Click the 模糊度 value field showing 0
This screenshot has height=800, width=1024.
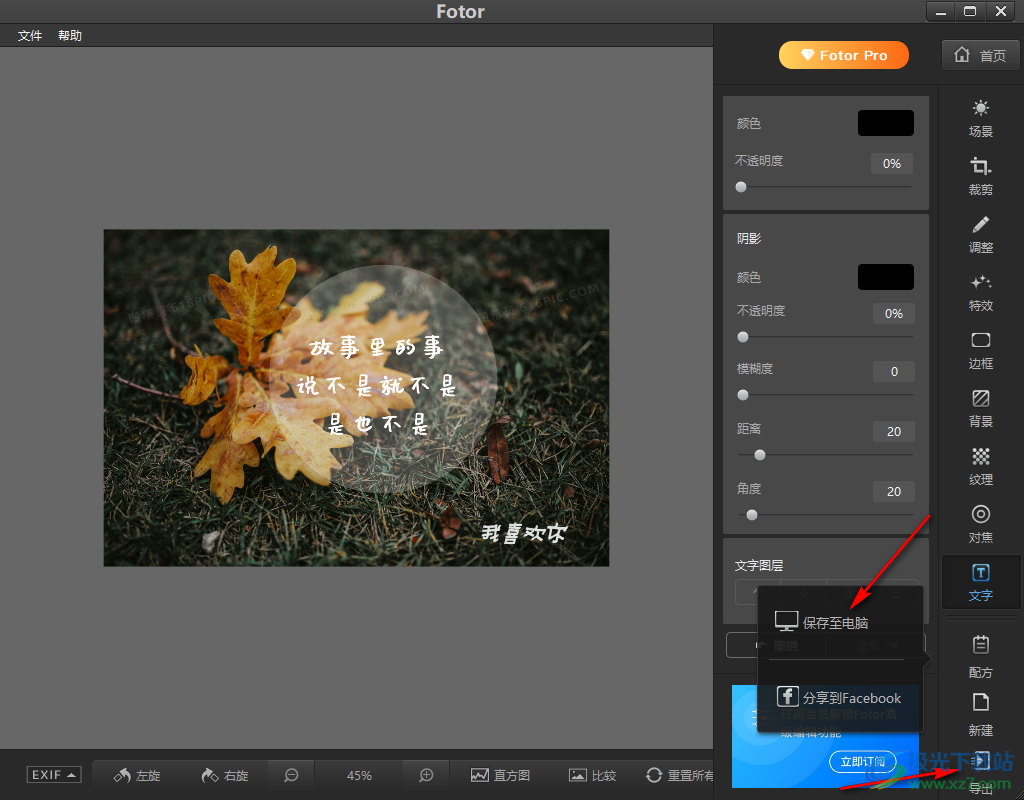893,372
